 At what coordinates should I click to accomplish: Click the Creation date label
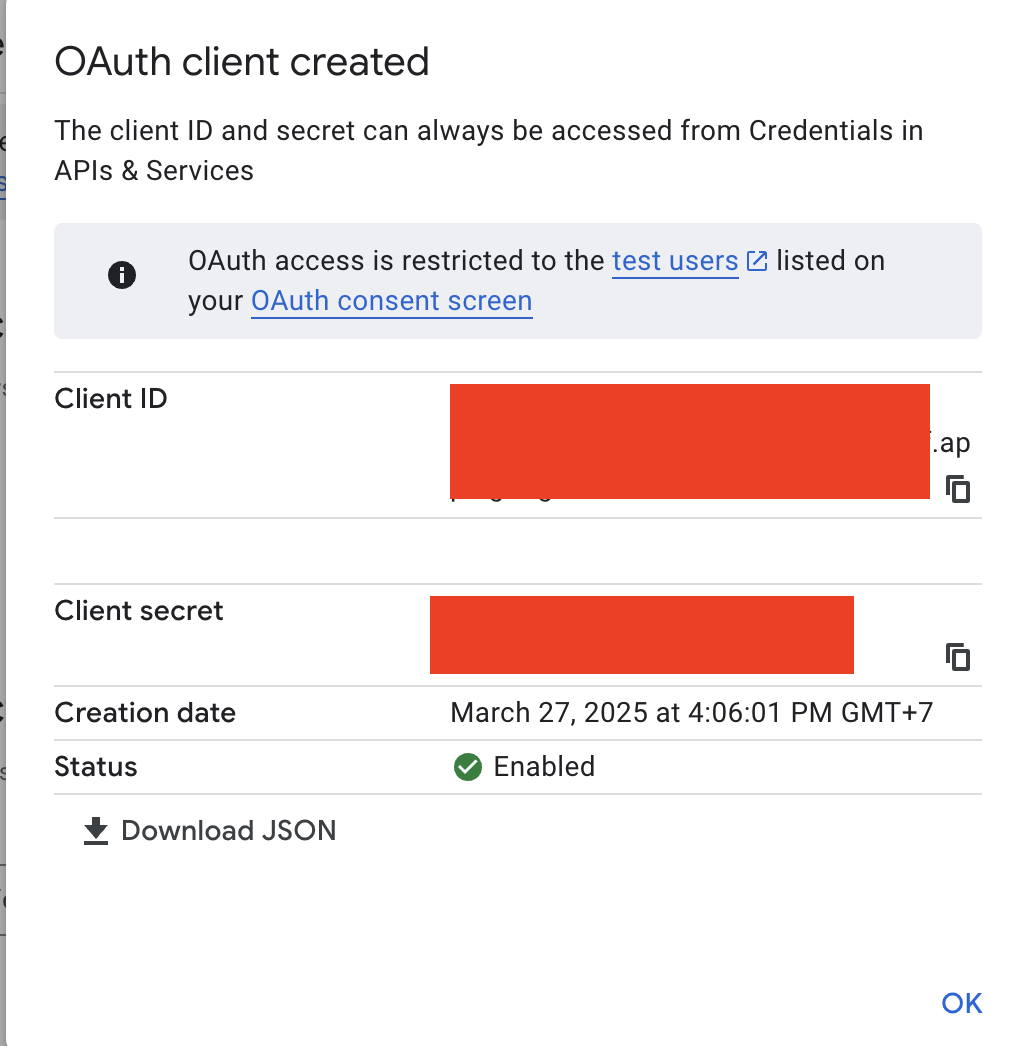click(x=145, y=713)
